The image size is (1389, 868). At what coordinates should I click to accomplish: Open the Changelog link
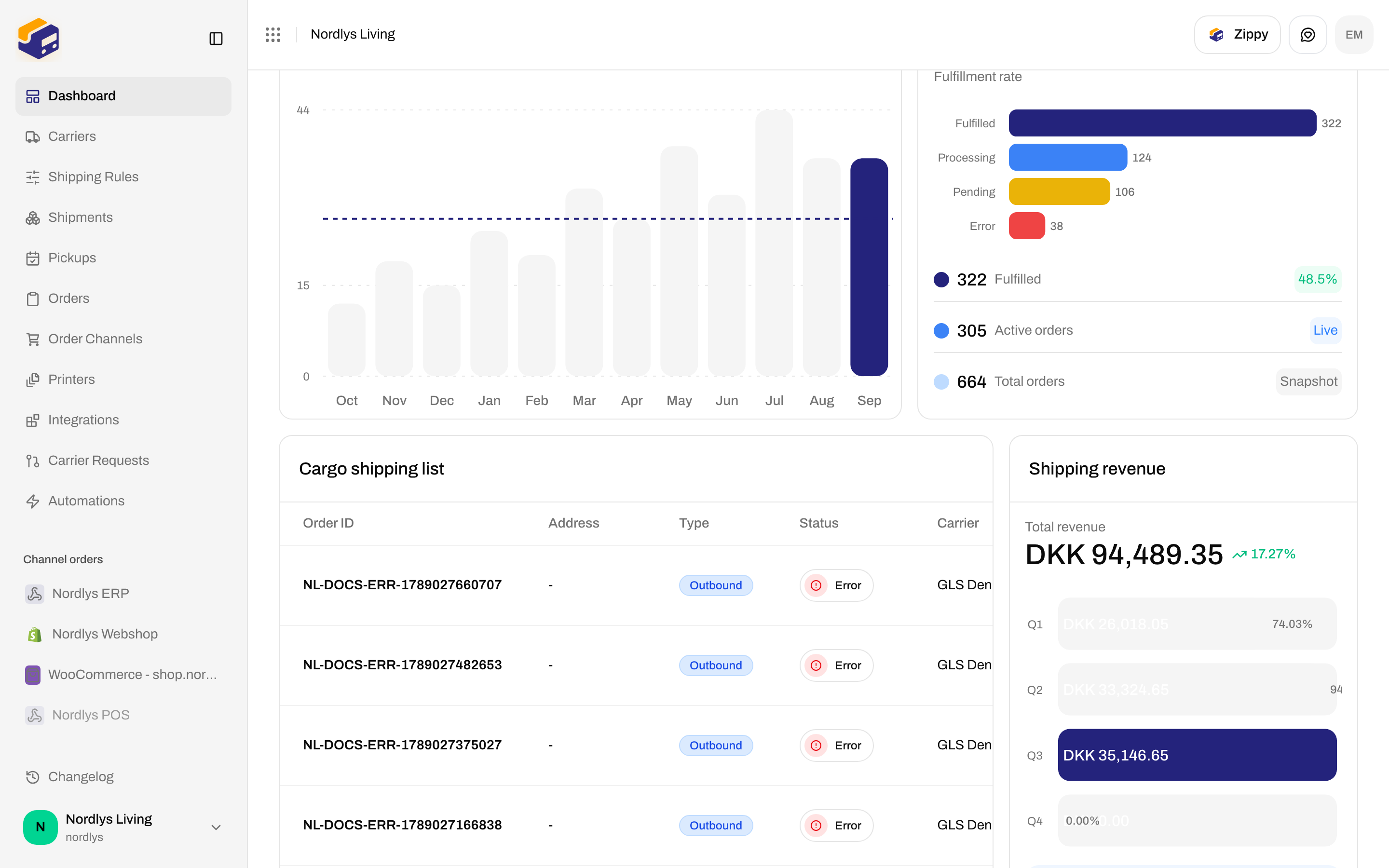coord(123,777)
